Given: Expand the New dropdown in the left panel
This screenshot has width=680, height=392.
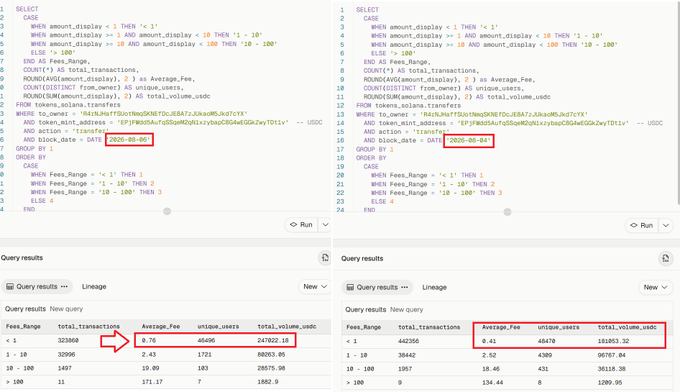Looking at the screenshot, I should point(315,287).
